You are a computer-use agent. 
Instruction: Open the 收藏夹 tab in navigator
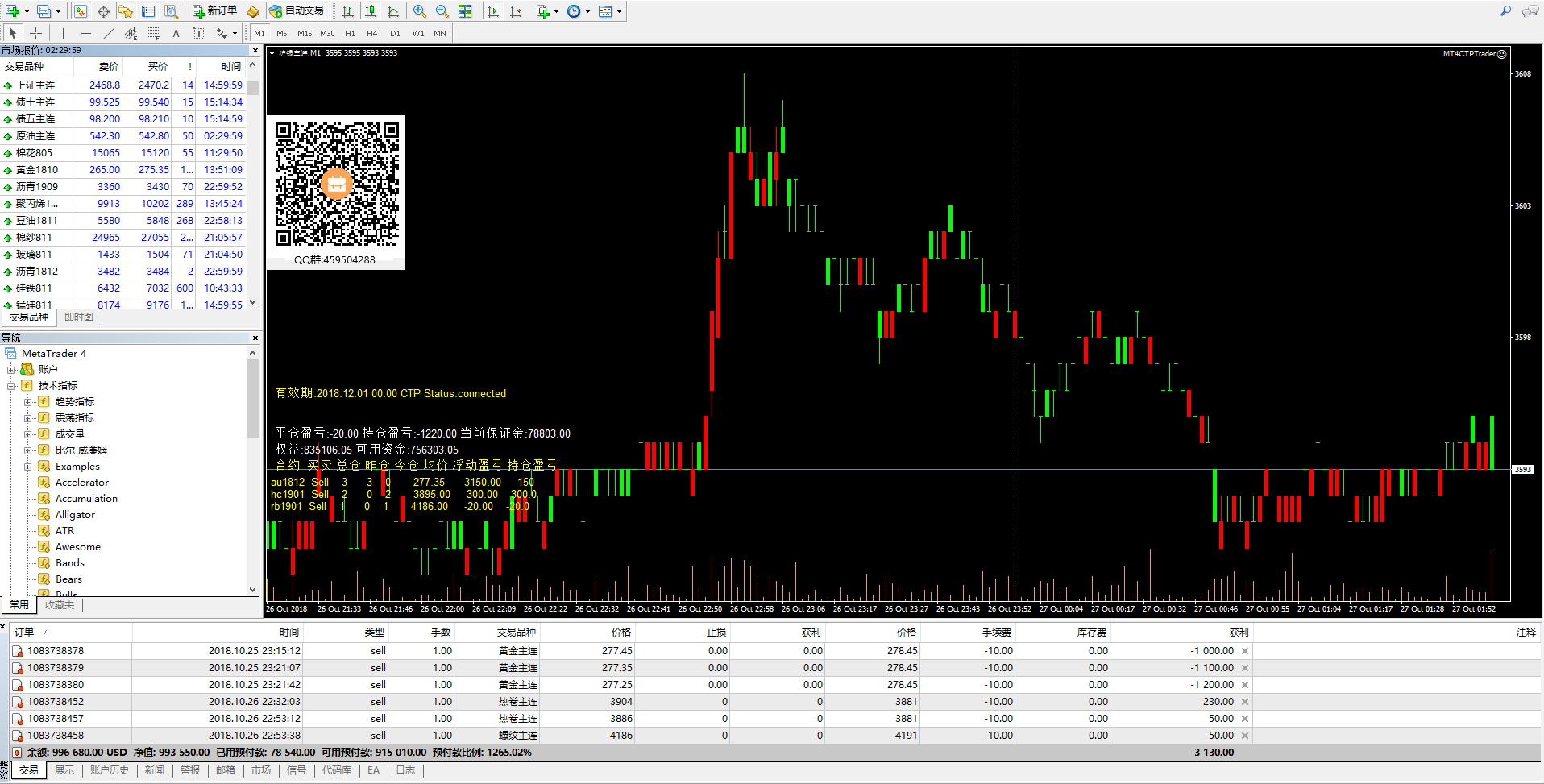(x=60, y=605)
